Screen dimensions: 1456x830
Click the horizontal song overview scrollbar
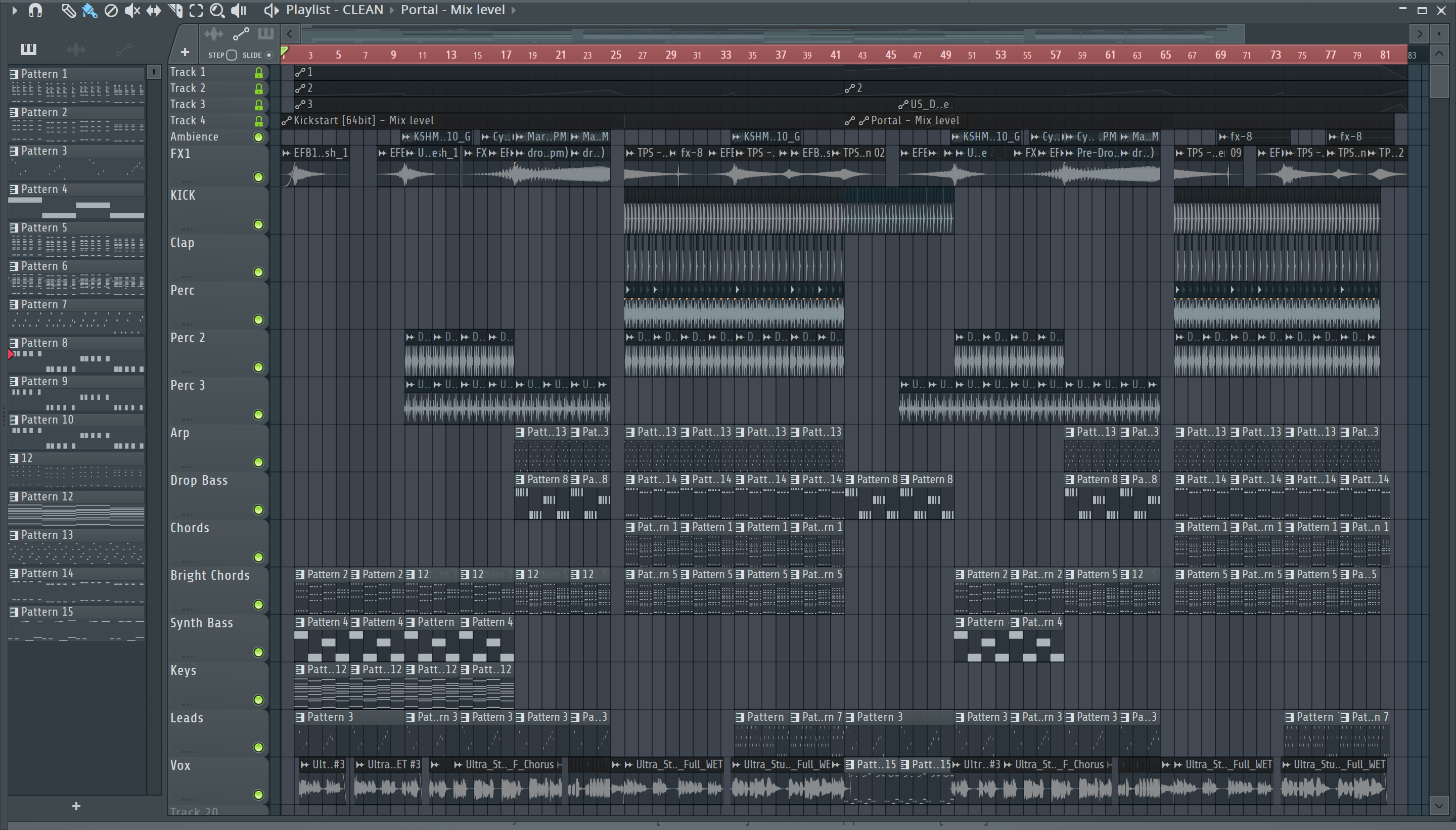[772, 34]
